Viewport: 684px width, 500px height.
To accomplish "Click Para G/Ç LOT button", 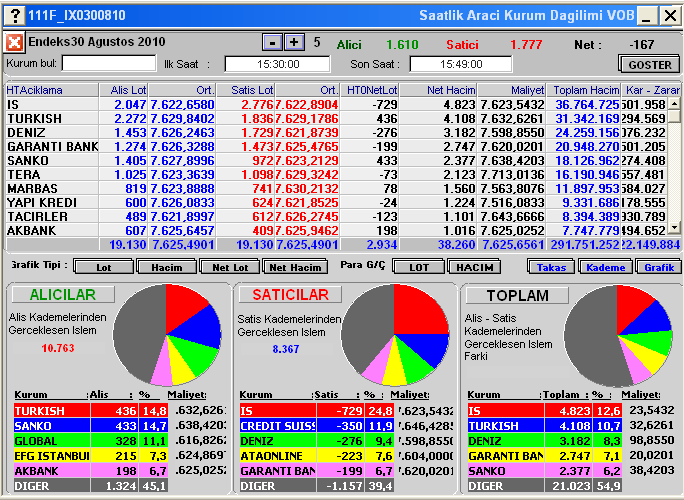I will [x=419, y=267].
